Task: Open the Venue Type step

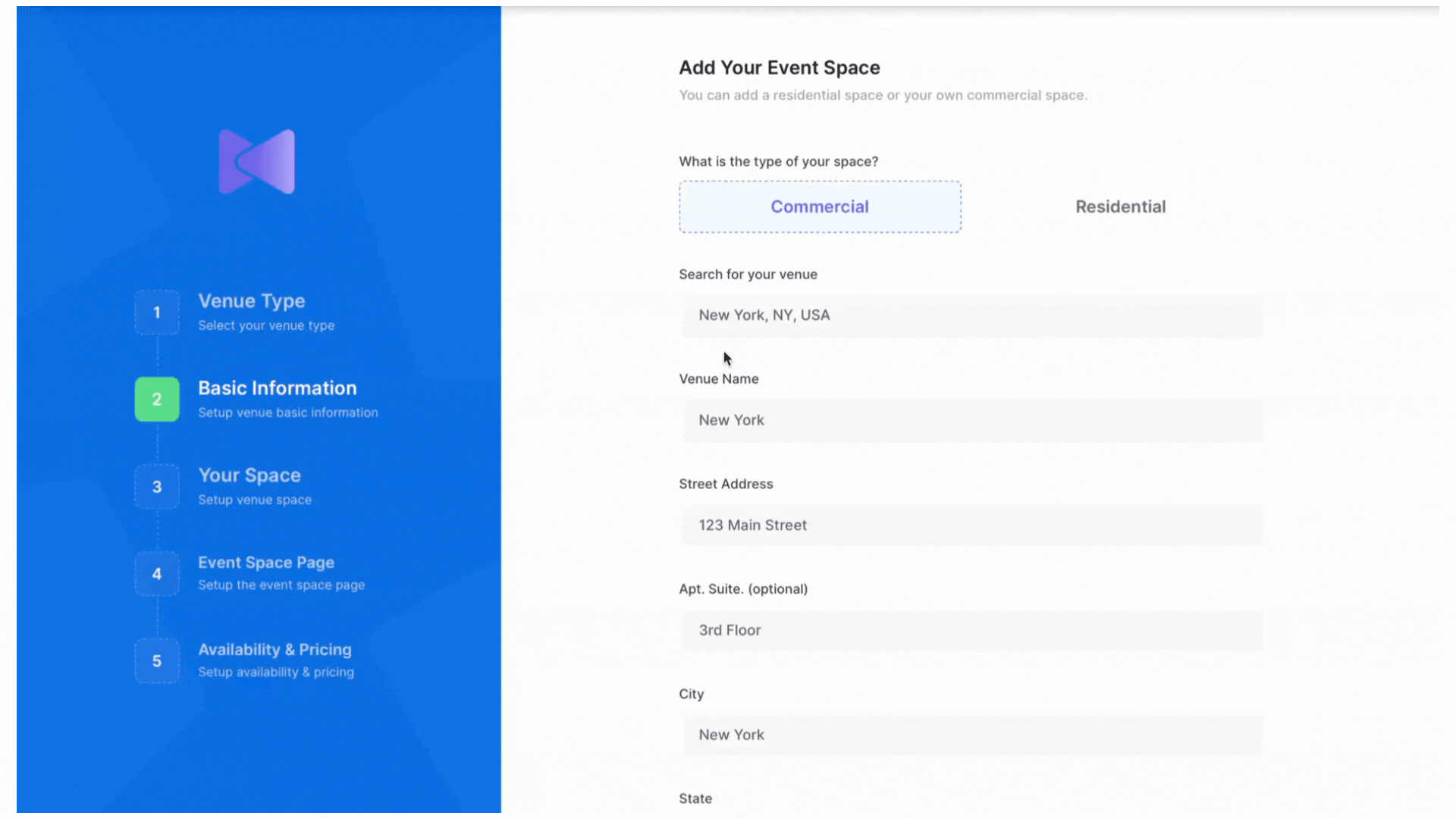Action: [252, 301]
